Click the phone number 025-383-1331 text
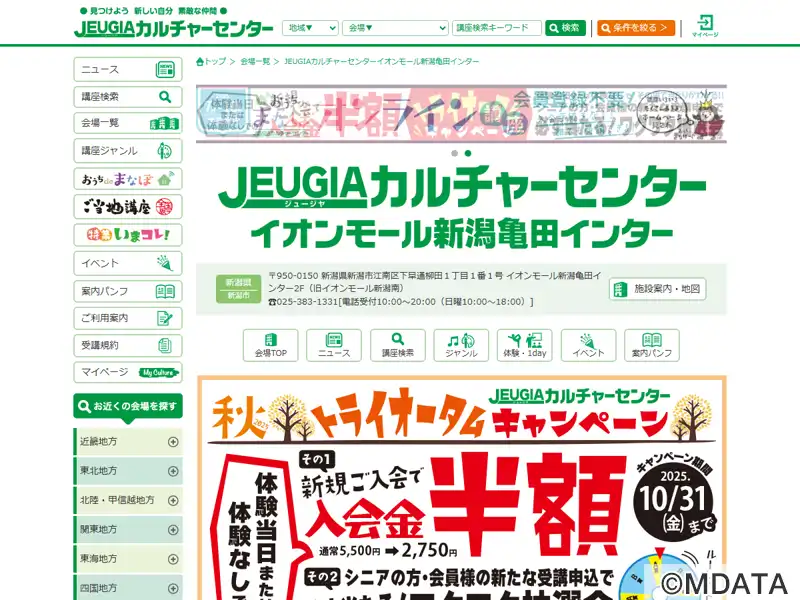The image size is (800, 600). (x=307, y=302)
